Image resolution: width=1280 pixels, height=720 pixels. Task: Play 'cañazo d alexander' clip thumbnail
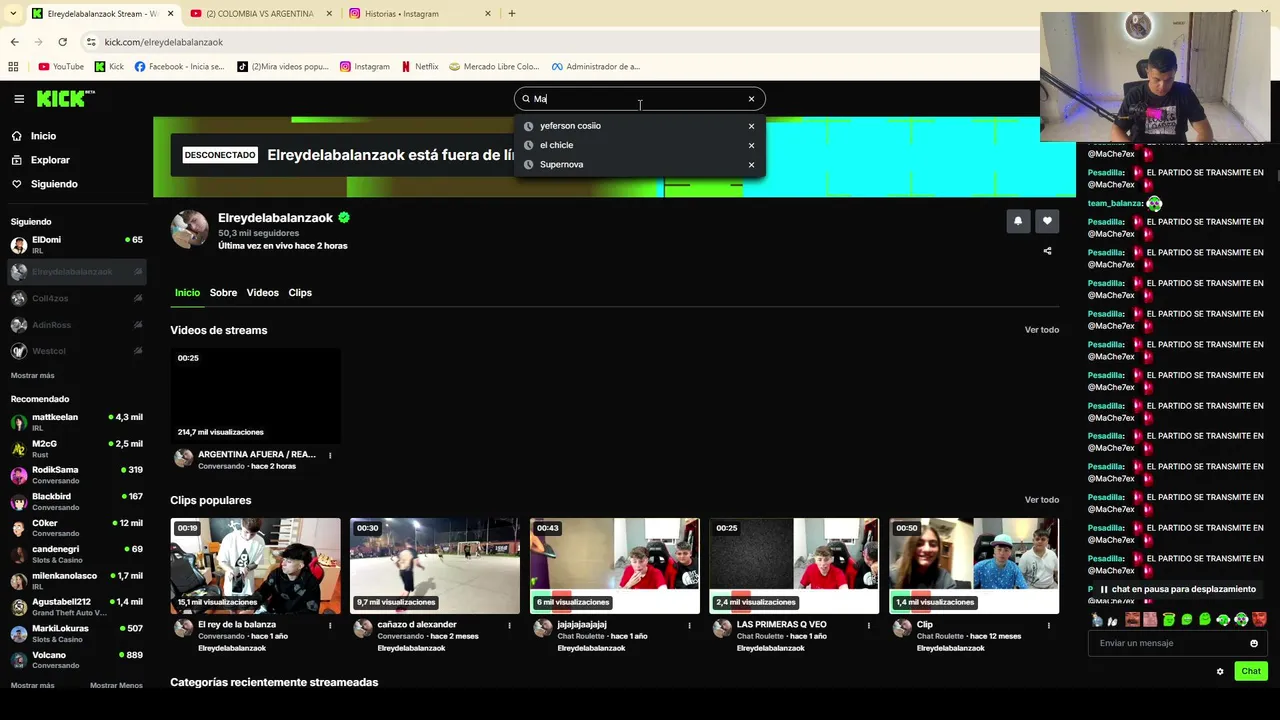click(x=435, y=566)
